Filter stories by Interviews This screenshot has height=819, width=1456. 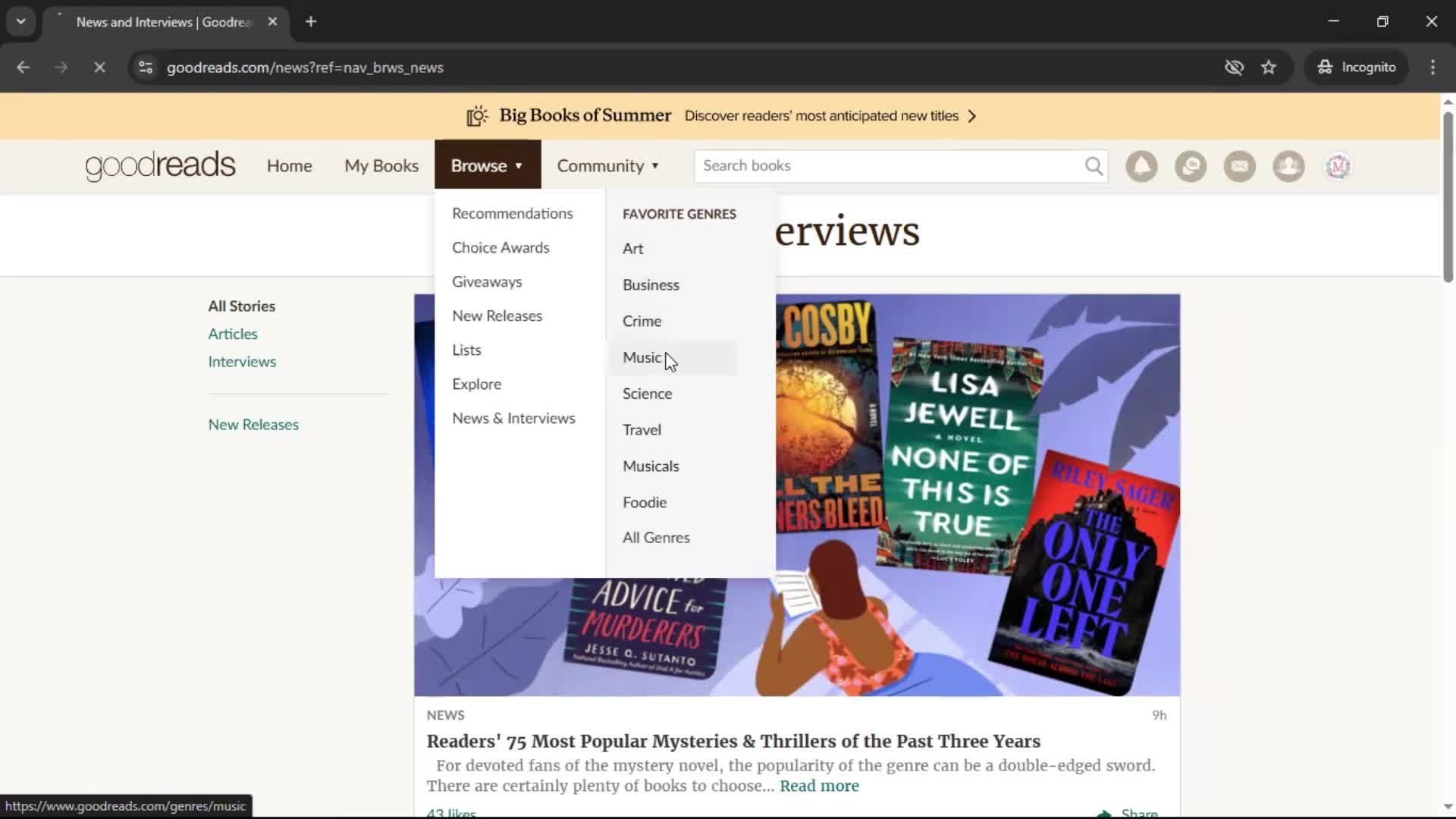pos(242,362)
